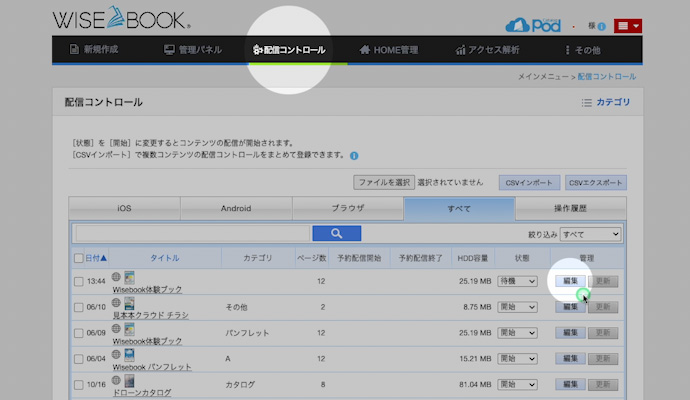The width and height of the screenshot is (690, 400).
Task: Switch to 操作履歴 tab
Action: 570,208
